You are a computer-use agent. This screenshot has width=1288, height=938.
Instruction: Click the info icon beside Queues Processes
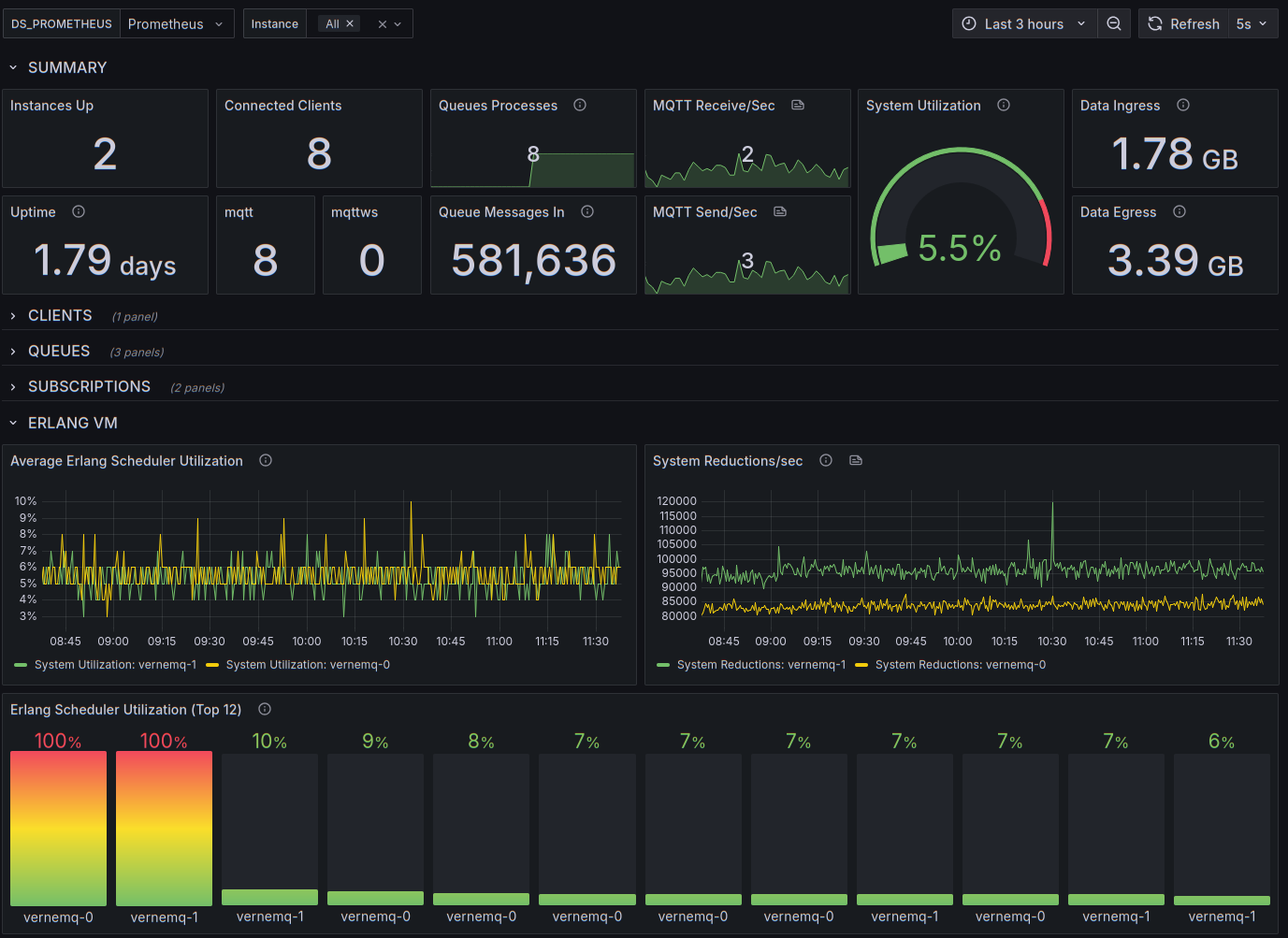click(580, 105)
